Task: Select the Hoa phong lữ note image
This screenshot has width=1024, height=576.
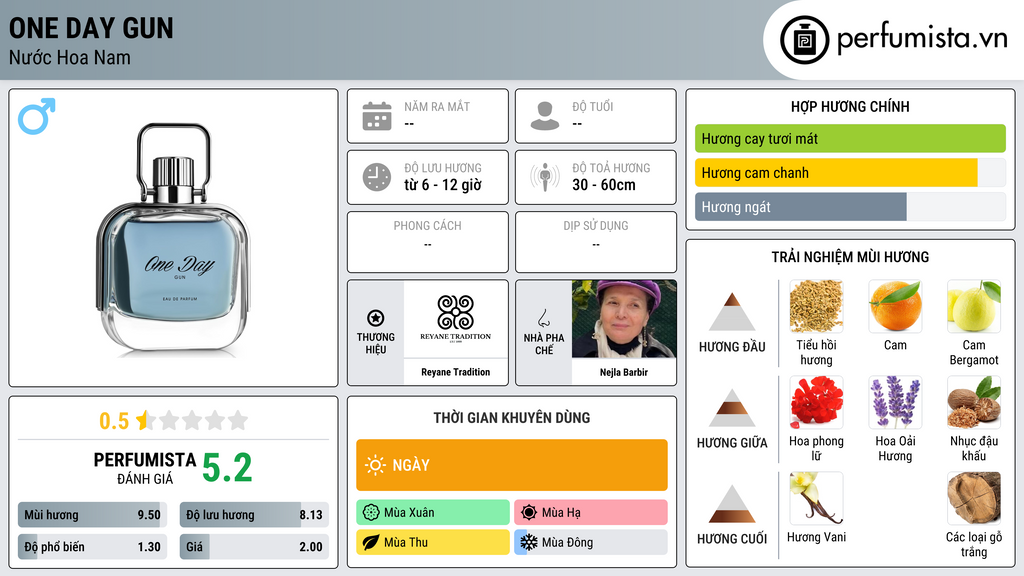Action: pos(816,402)
